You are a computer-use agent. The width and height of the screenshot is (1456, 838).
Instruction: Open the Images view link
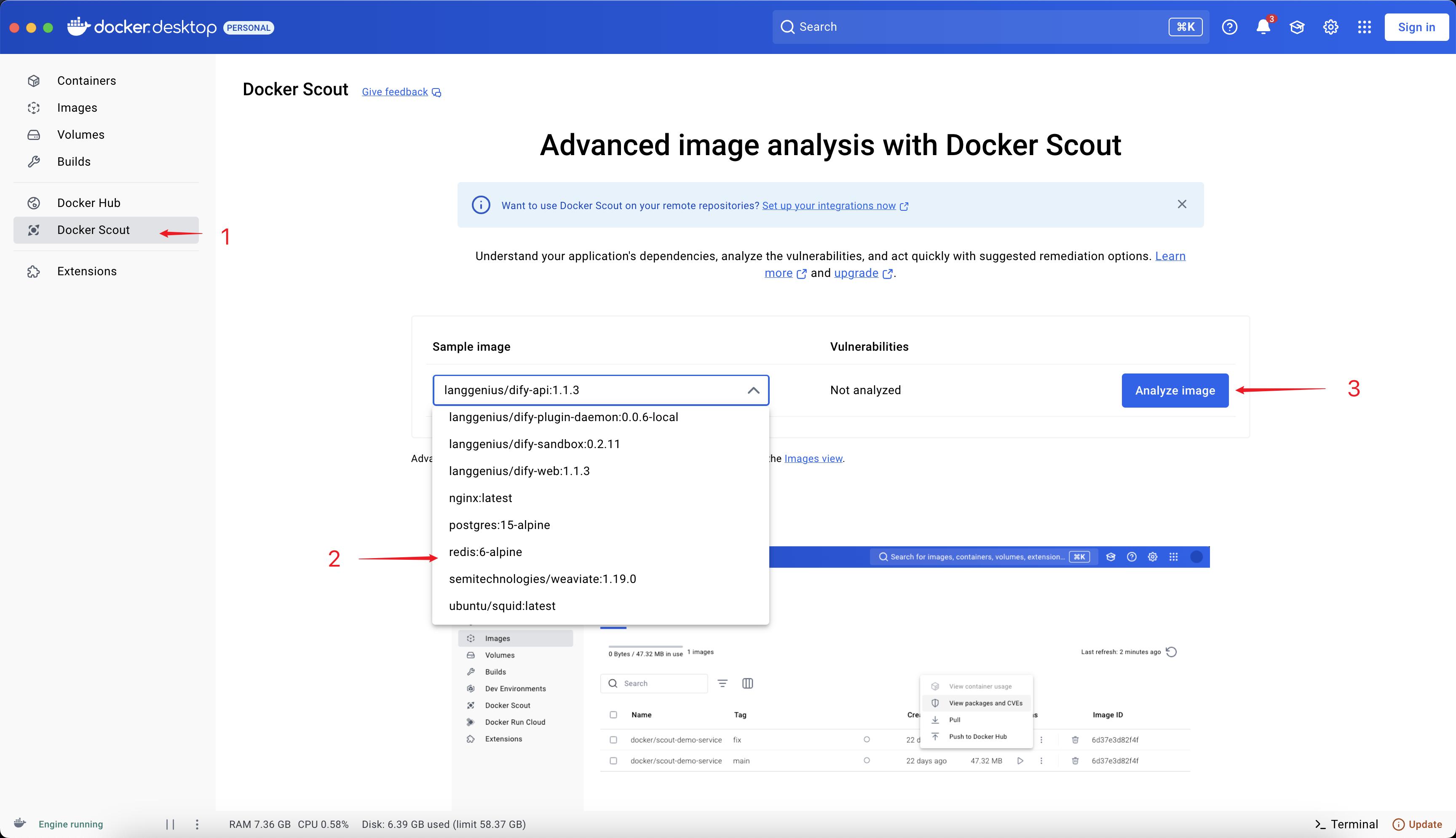click(x=813, y=459)
